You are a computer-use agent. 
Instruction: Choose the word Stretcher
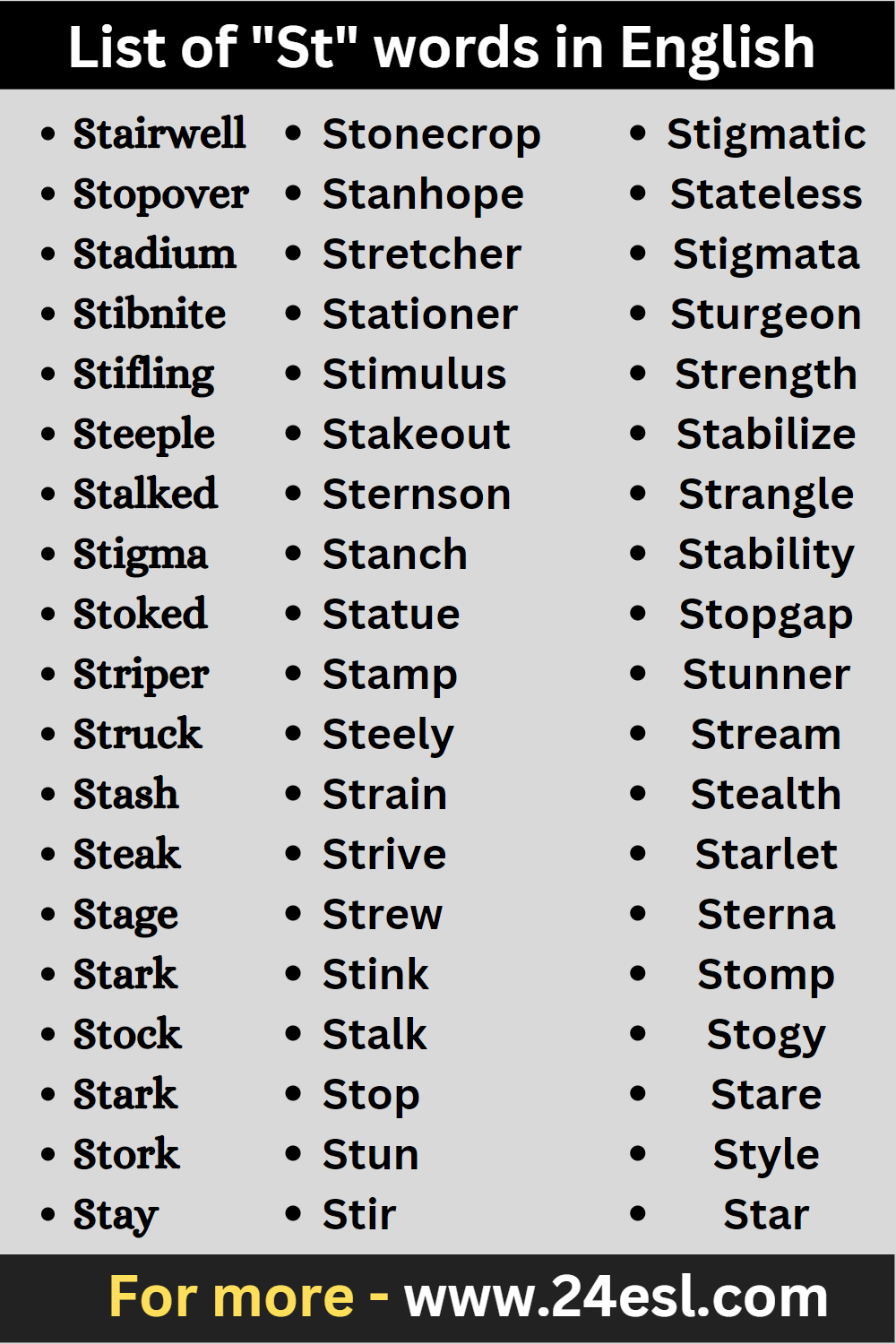click(421, 254)
